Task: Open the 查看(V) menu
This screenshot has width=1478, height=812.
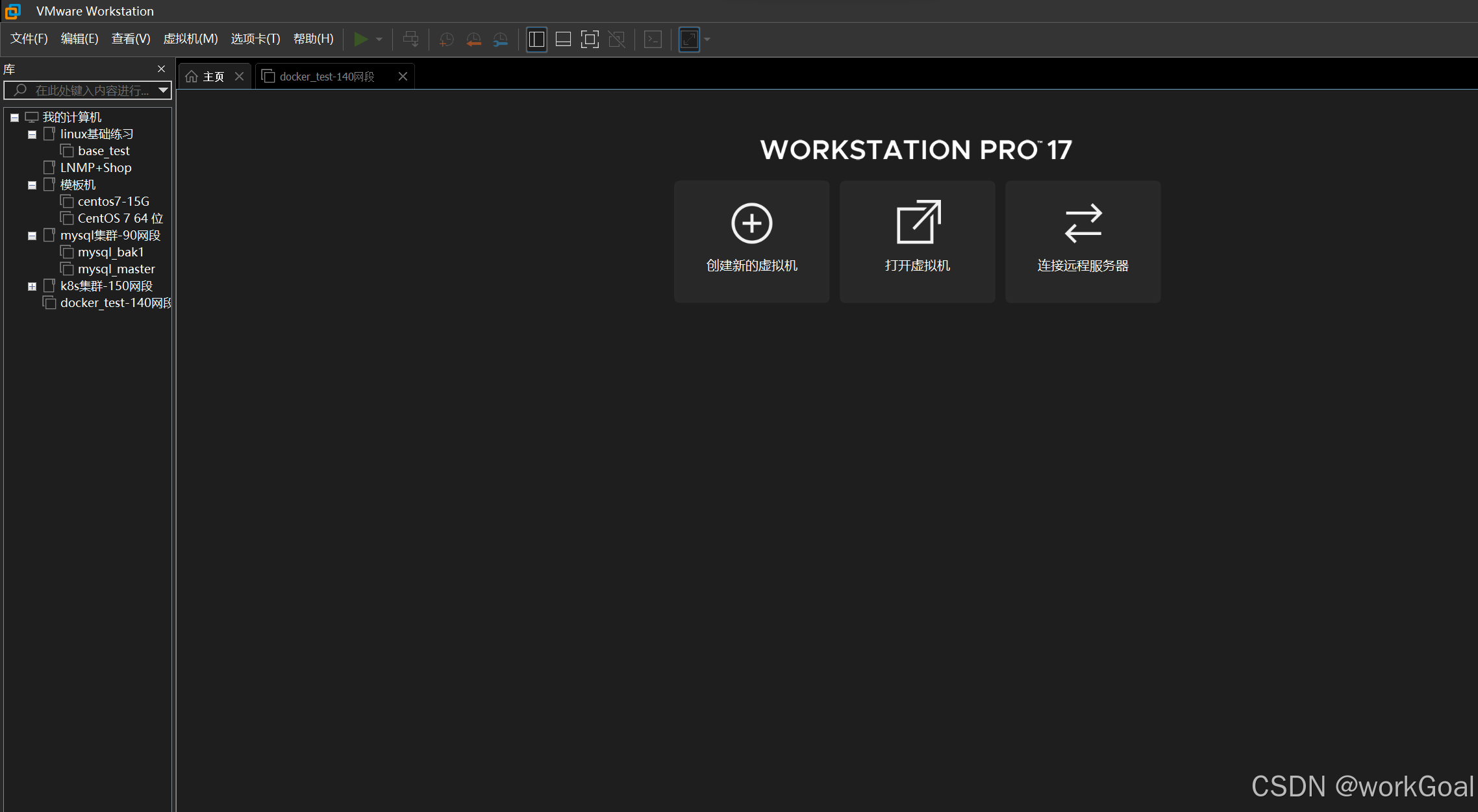Action: coord(131,39)
